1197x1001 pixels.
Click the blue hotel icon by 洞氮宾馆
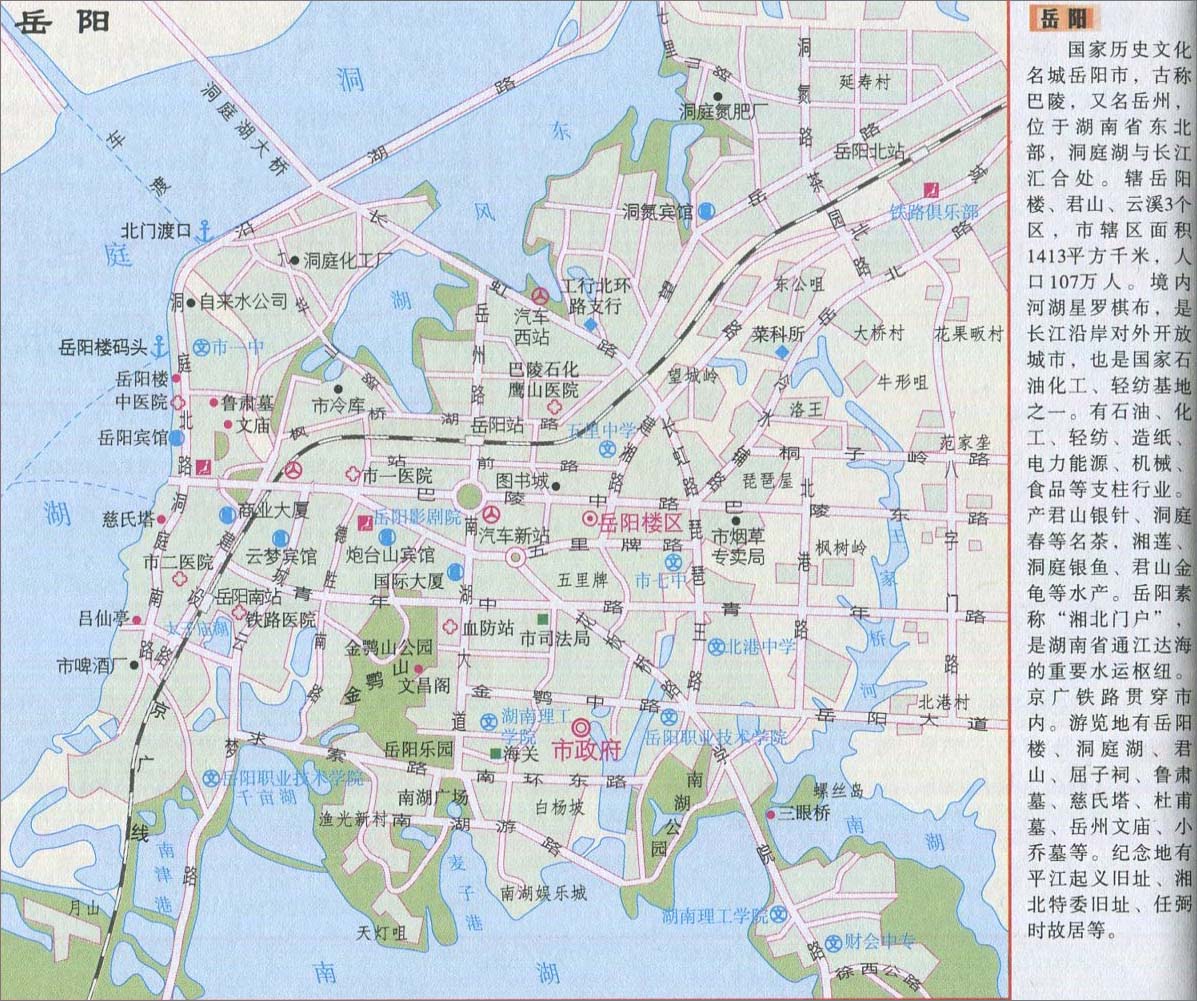[x=707, y=211]
